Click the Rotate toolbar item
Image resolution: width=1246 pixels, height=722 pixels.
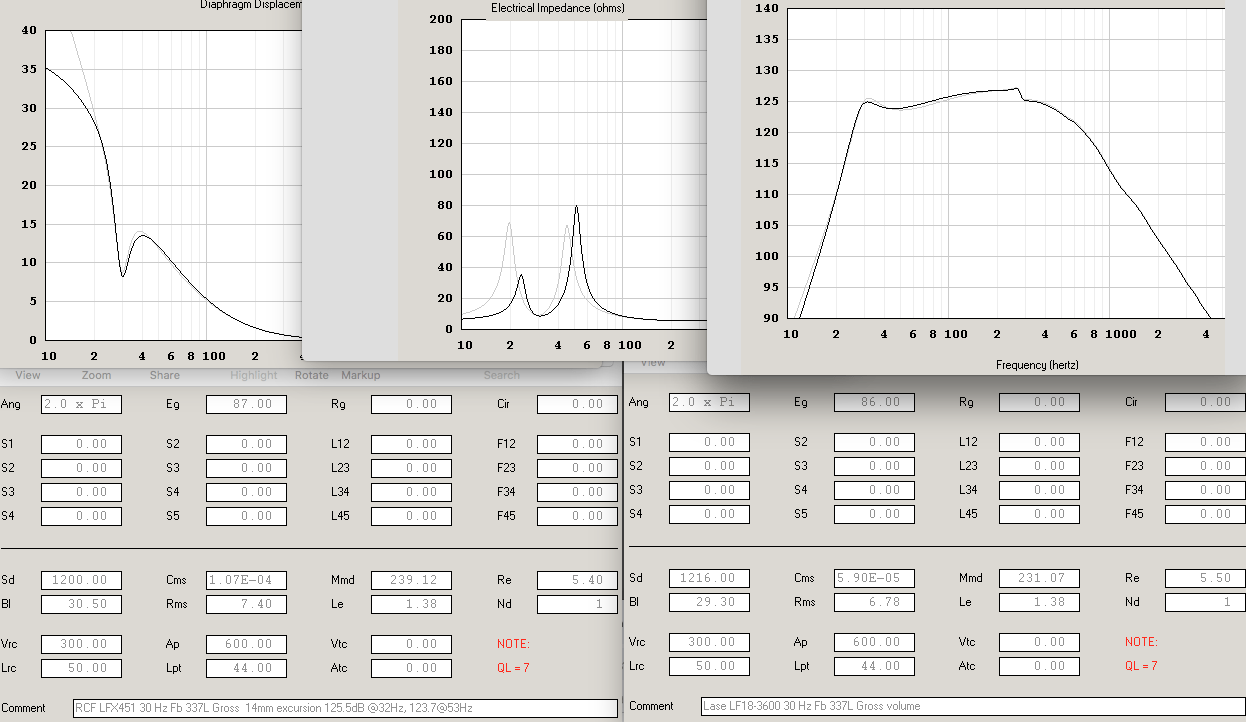pos(311,375)
